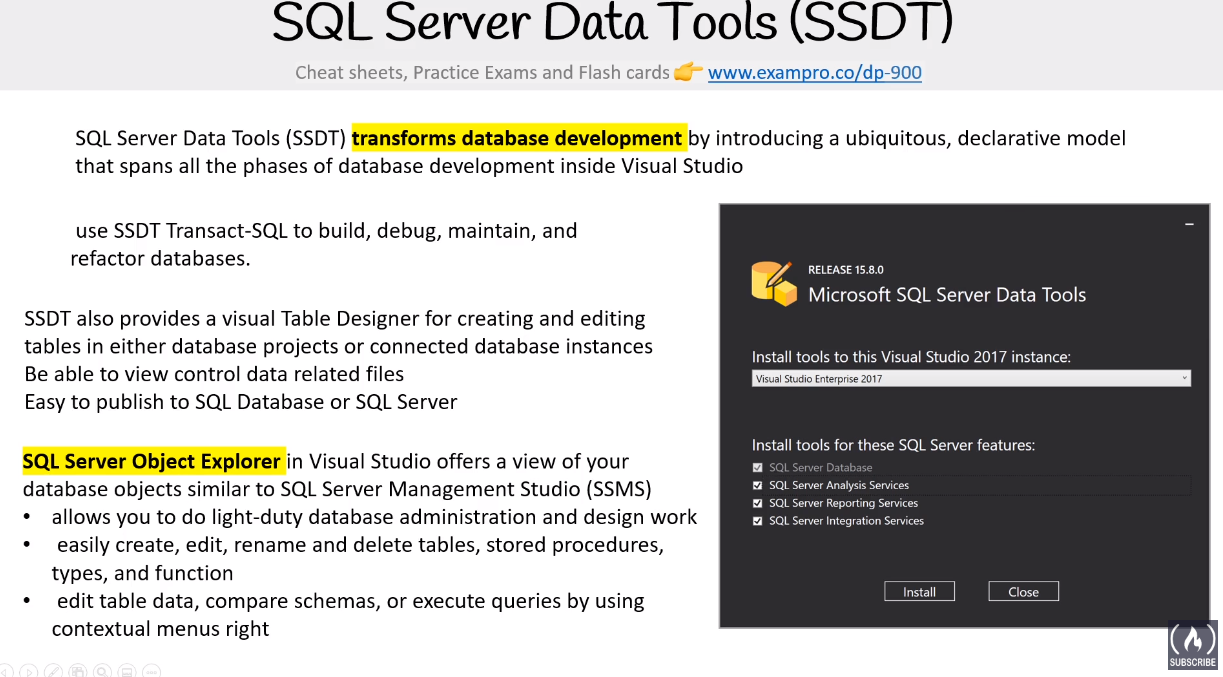1223x677 pixels.
Task: Click 'use SSDT Transact-SQL to build, debug' line
Action: (326, 231)
